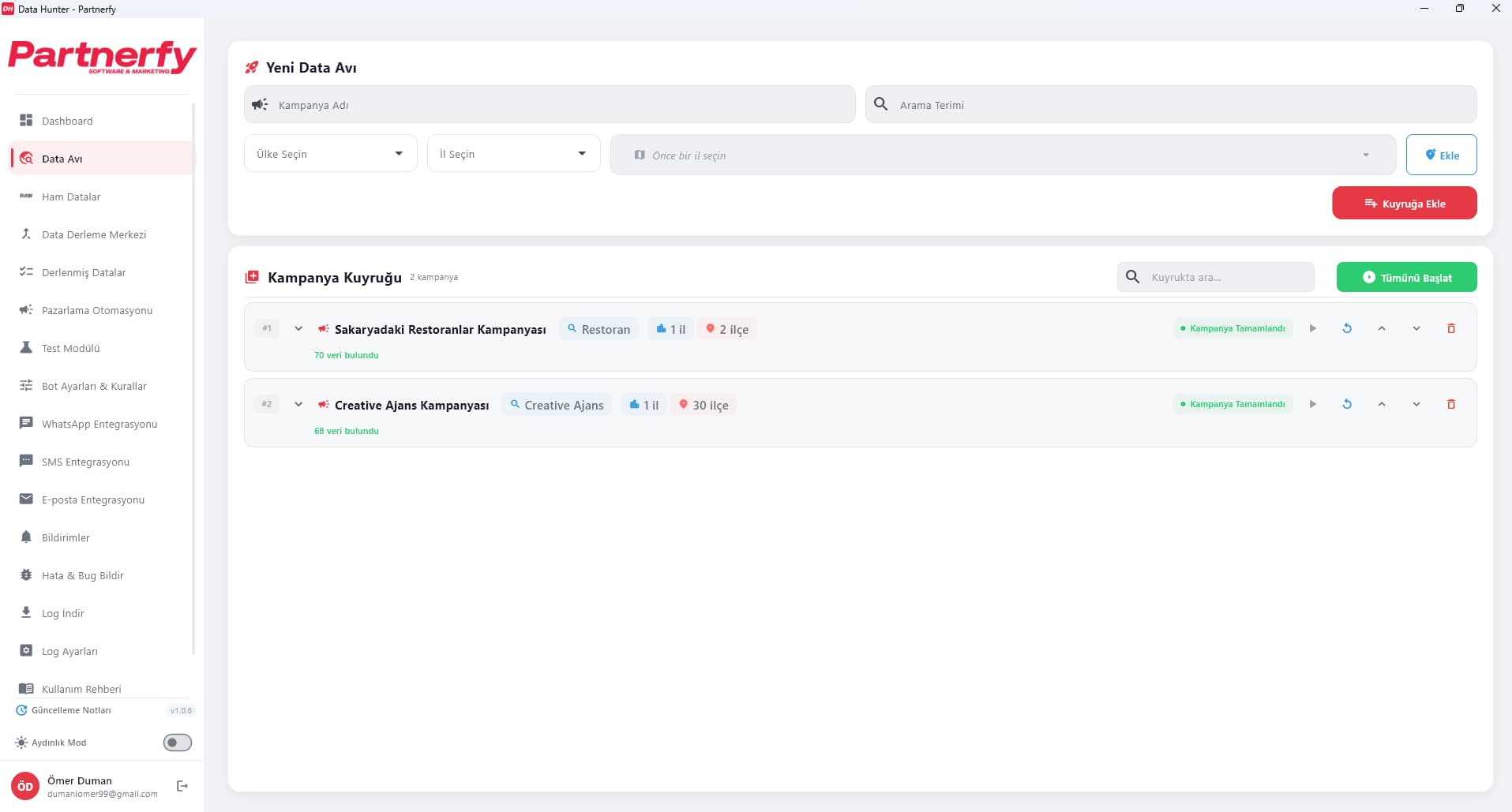Click the Kampanya Adı input field

coord(553,105)
